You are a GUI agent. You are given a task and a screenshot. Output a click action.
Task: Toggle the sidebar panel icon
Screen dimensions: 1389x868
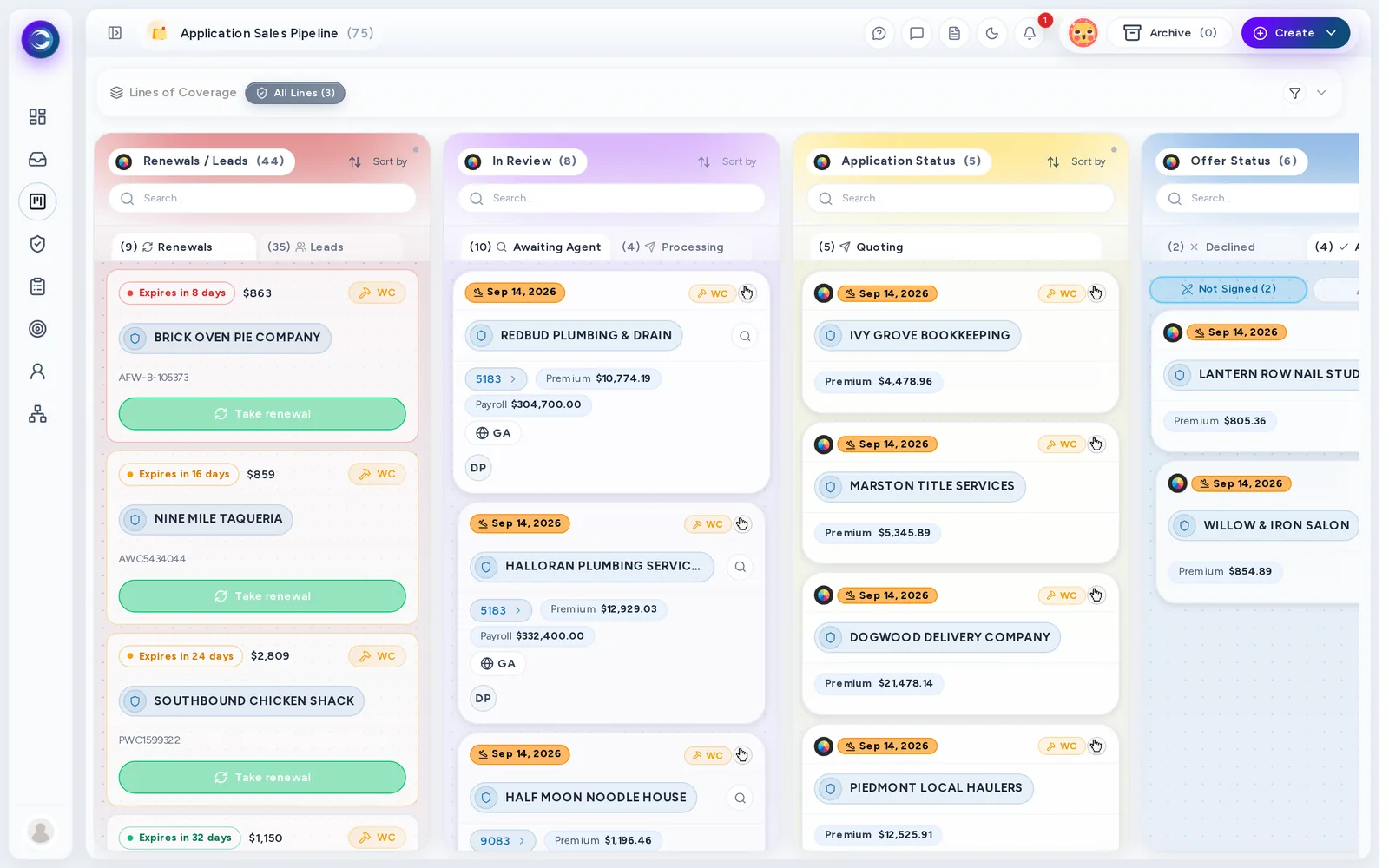pyautogui.click(x=115, y=33)
